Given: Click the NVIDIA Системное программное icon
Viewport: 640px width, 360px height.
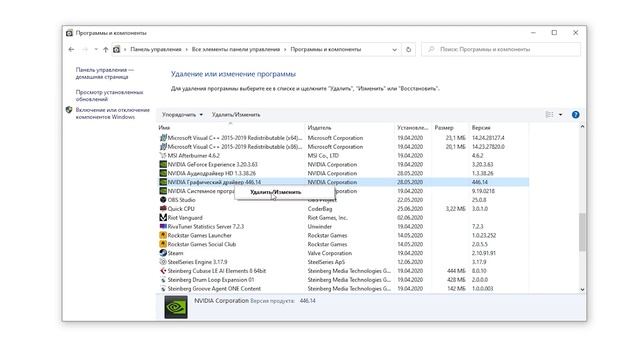Looking at the screenshot, I should 163,191.
